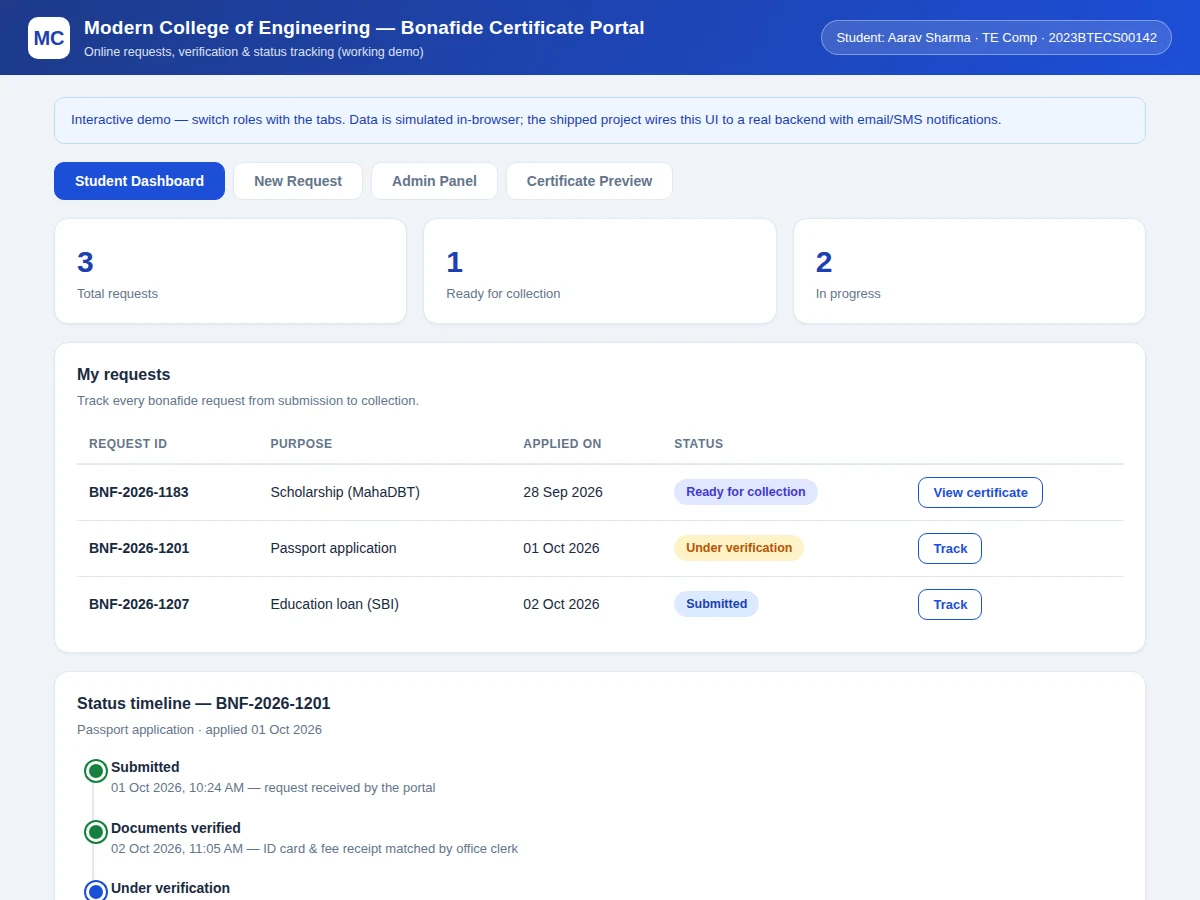Click the Submitted status pill in table
Viewport: 1200px width, 900px height.
click(x=716, y=604)
